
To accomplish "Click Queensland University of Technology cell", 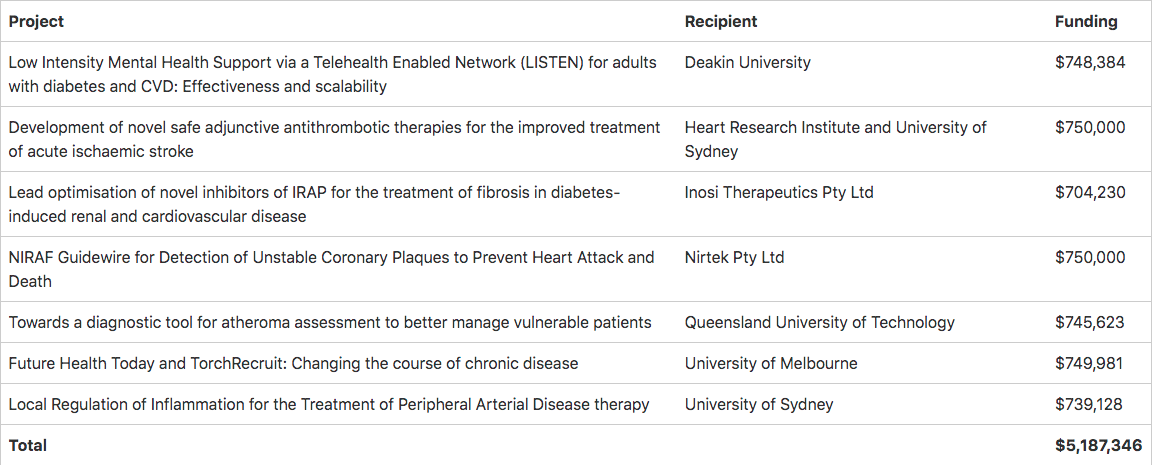I will pos(819,322).
